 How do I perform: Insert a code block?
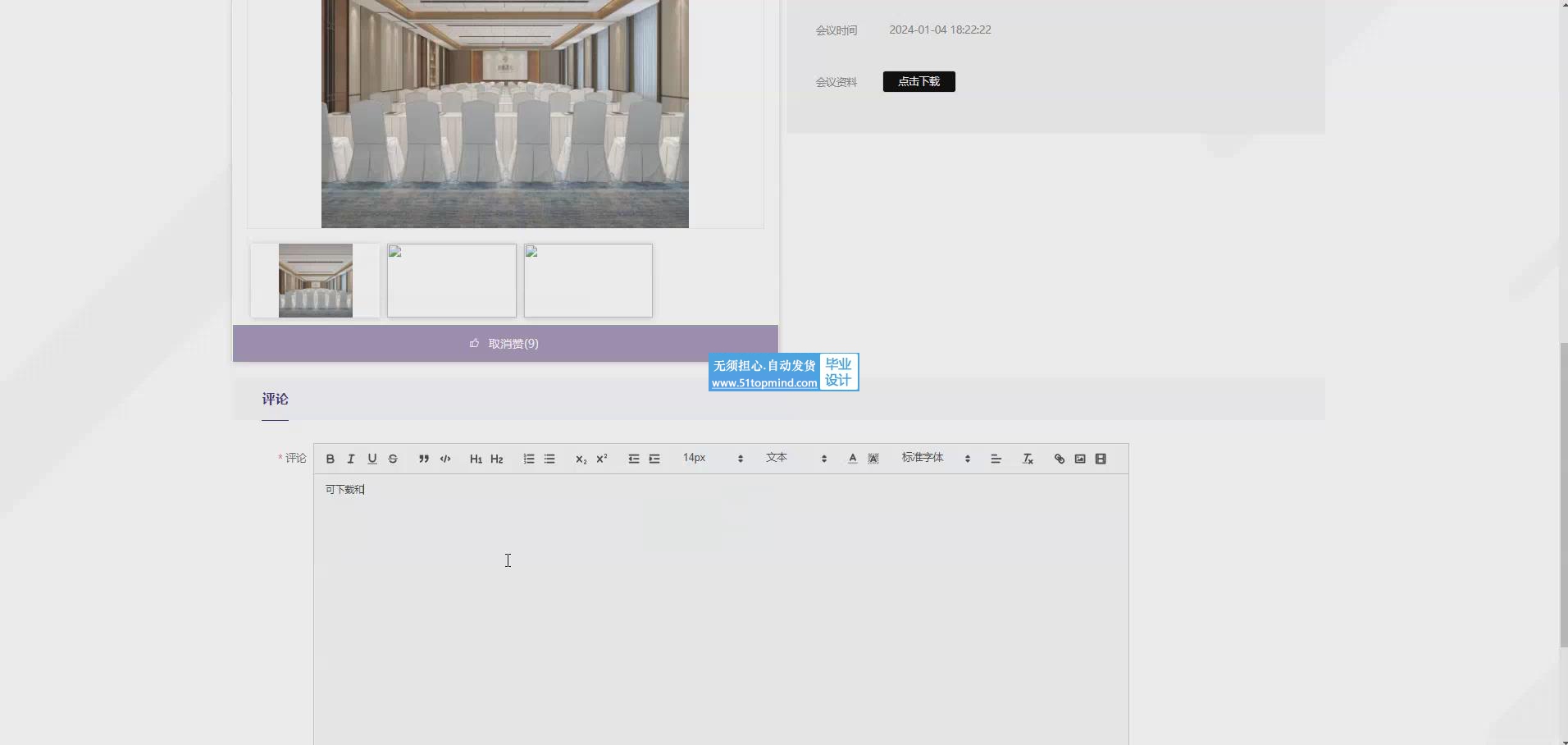click(445, 459)
